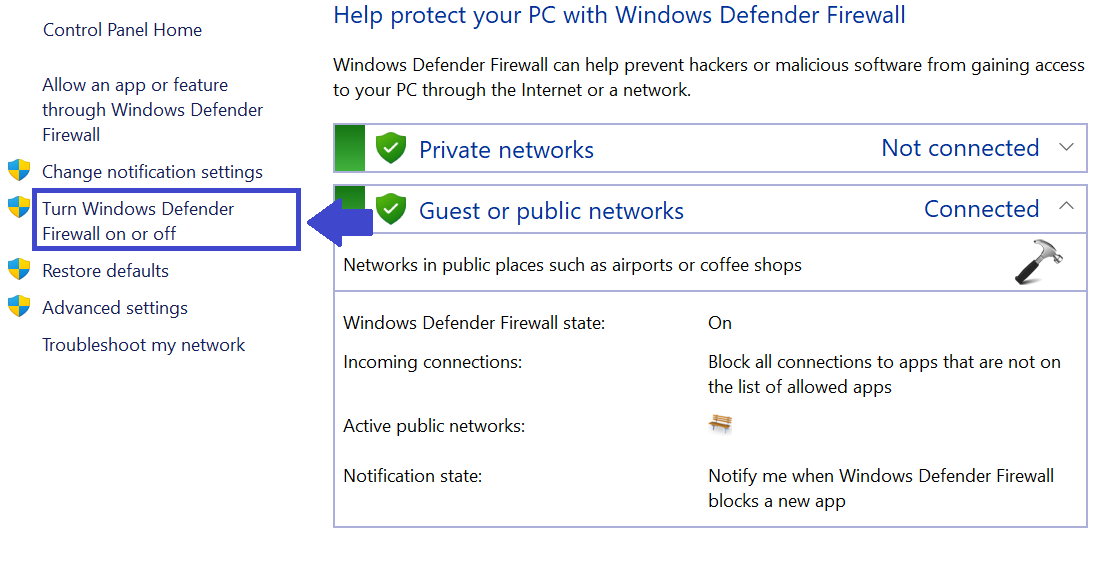Click the park bench active network icon

pyautogui.click(x=720, y=424)
